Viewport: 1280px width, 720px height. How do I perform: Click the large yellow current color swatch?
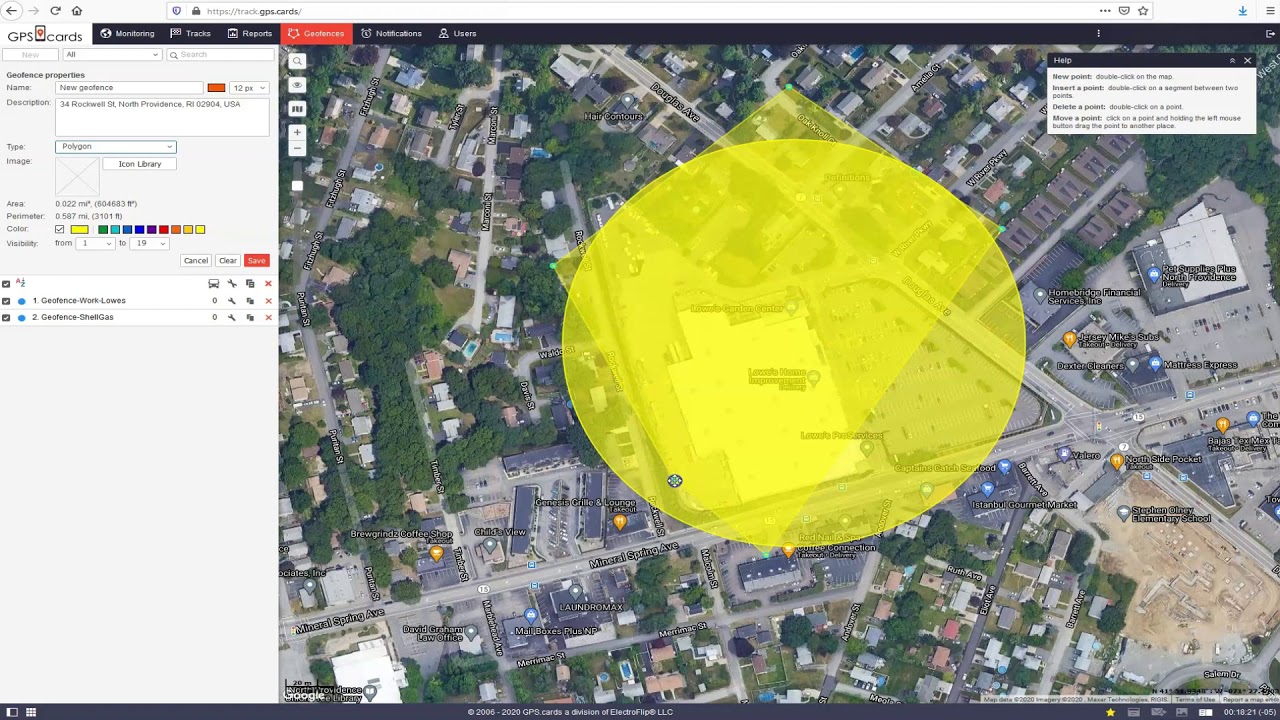[79, 230]
